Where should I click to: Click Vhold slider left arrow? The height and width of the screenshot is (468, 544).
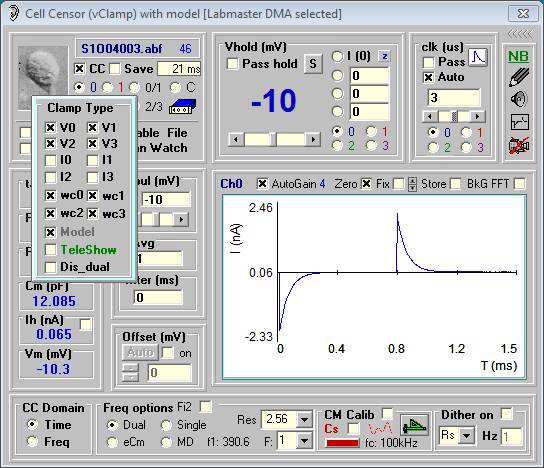point(236,139)
